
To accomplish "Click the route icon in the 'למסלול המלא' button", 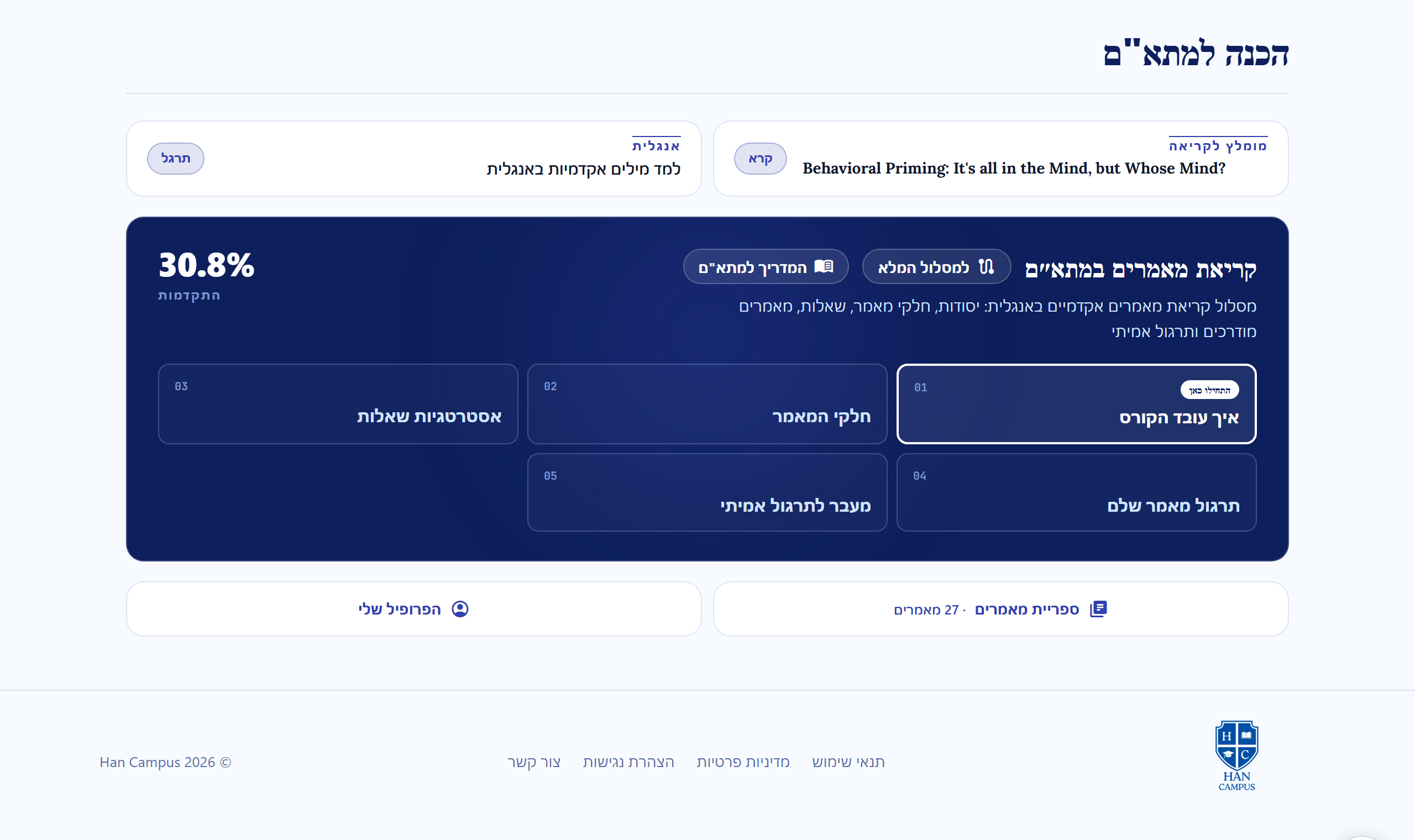I will (x=986, y=266).
